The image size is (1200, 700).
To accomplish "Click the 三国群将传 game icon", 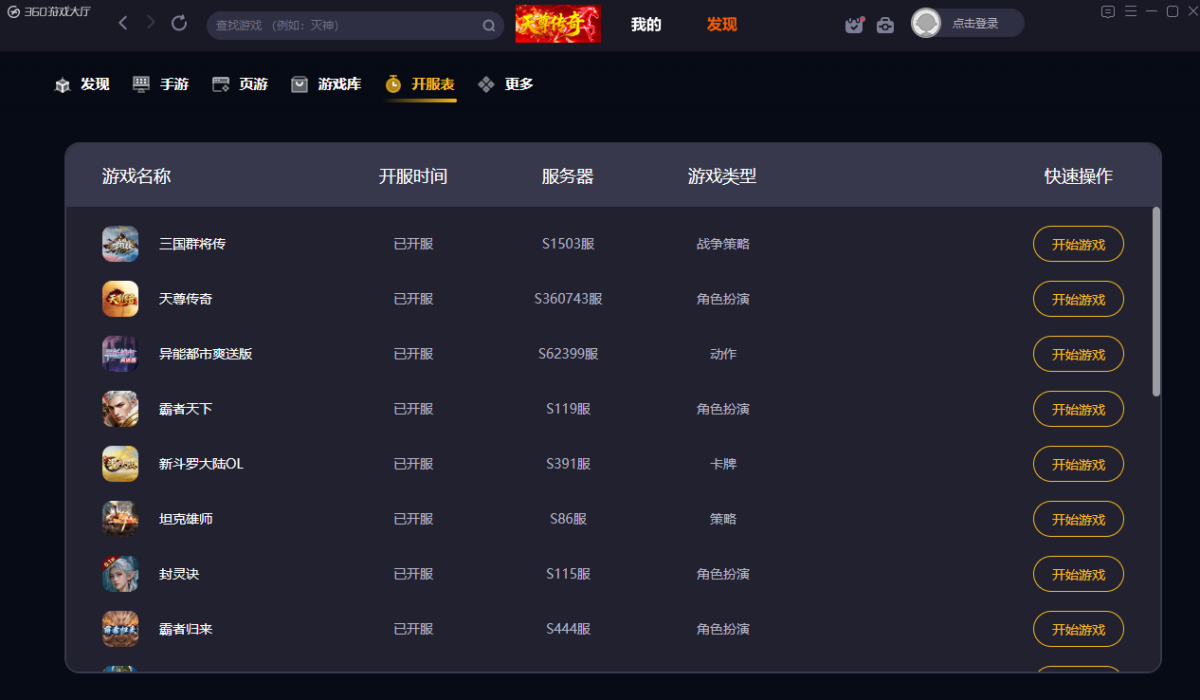I will click(120, 244).
